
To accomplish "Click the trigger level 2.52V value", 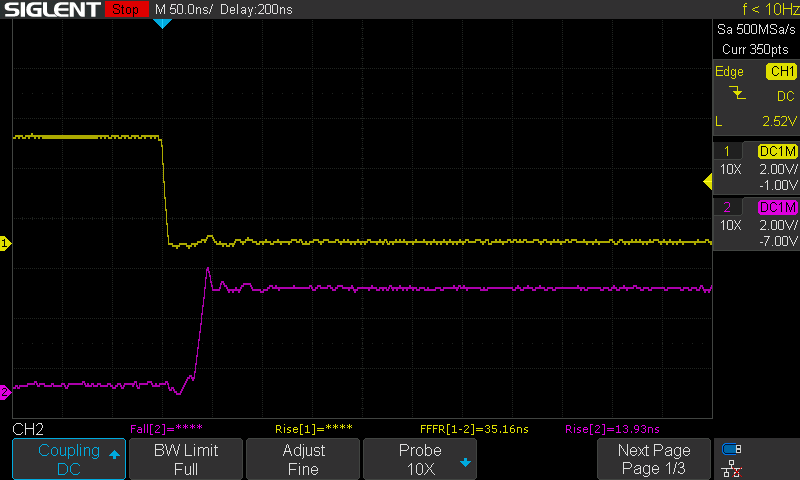I will click(x=779, y=121).
